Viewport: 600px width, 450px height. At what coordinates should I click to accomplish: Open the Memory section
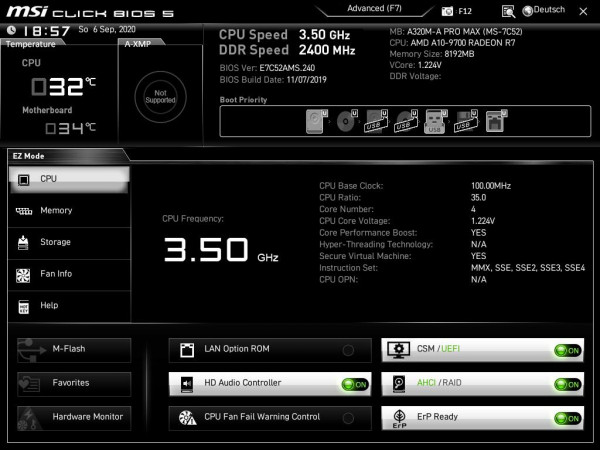point(69,211)
